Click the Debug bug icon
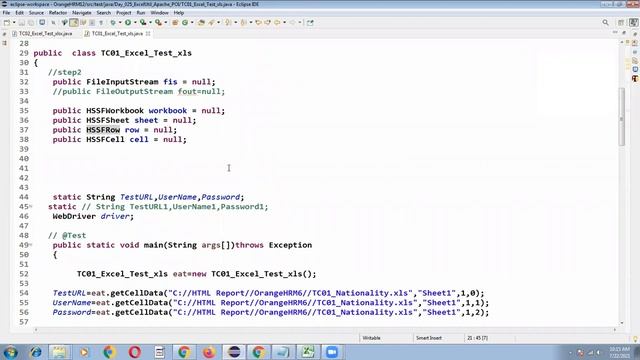Screen dimensions: 640x360 click(113, 23)
